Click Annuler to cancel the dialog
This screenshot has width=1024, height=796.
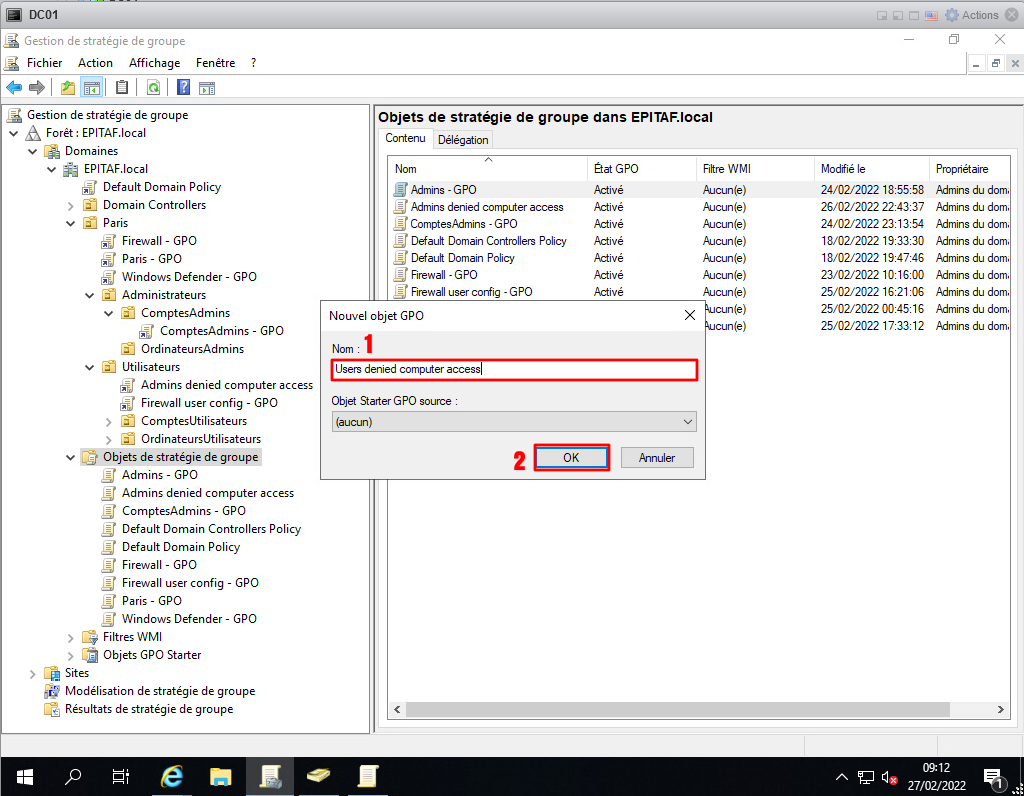(x=657, y=458)
